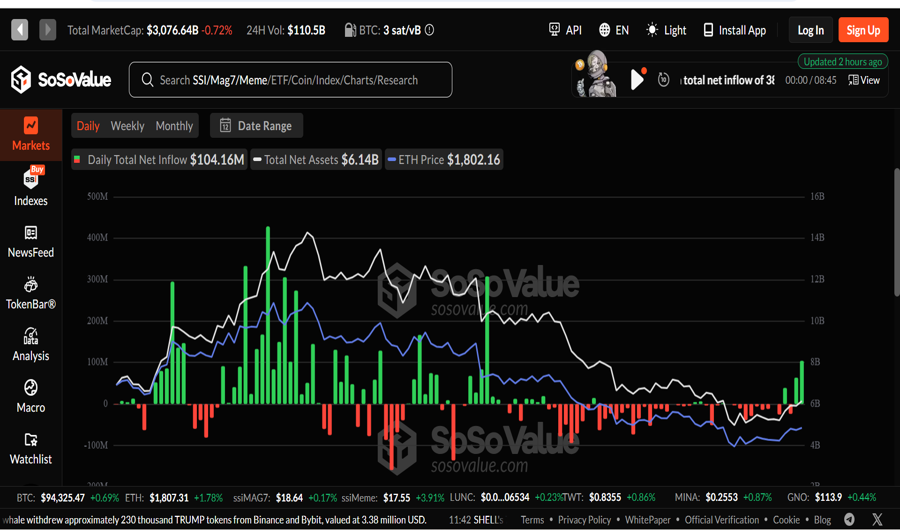Click the astronaut avatar thumbnail
900x530 pixels.
(x=596, y=75)
